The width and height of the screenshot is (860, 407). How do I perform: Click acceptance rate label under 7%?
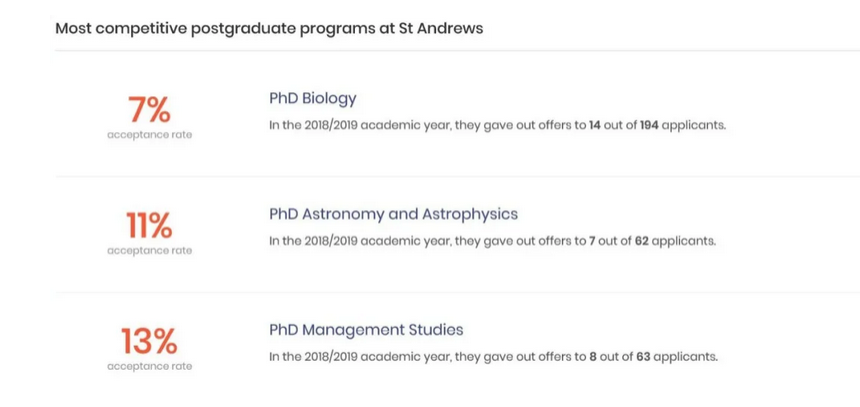coord(150,135)
